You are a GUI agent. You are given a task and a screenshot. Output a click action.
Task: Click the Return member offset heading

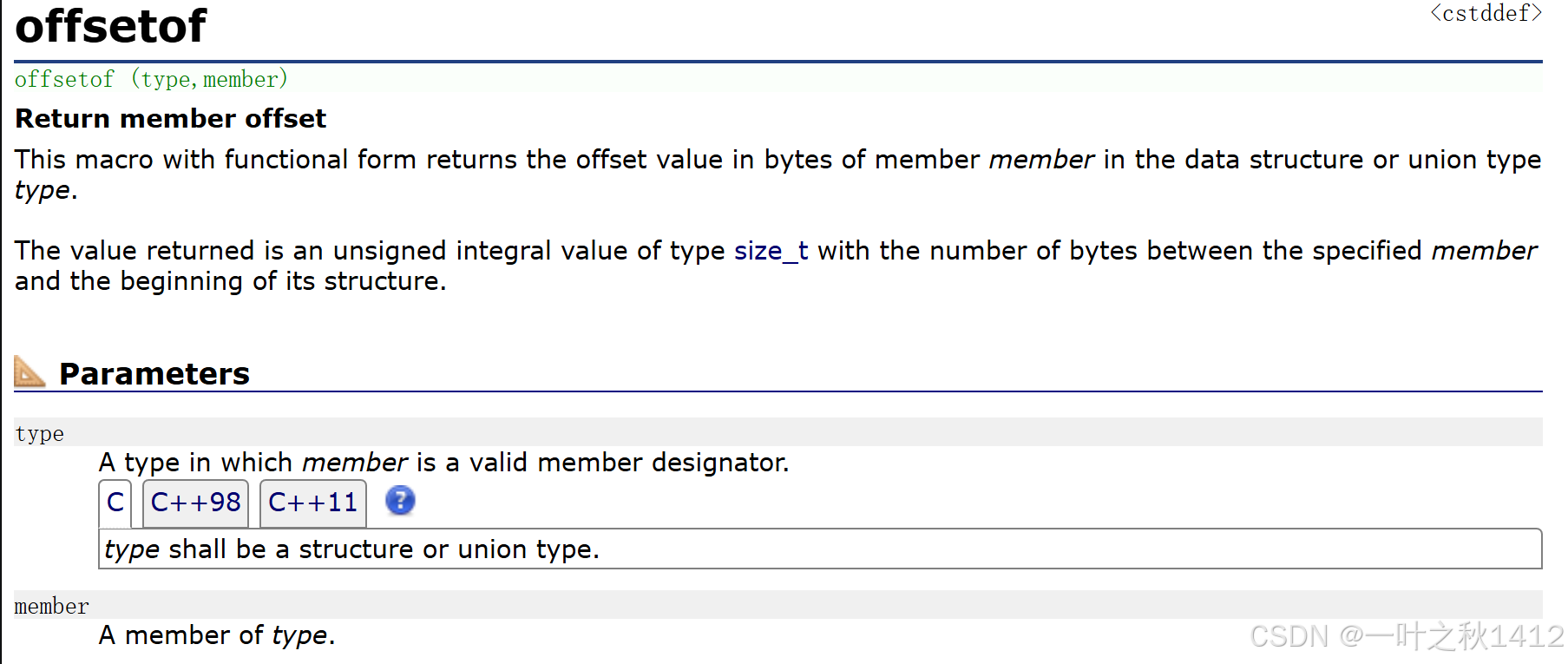point(171,118)
